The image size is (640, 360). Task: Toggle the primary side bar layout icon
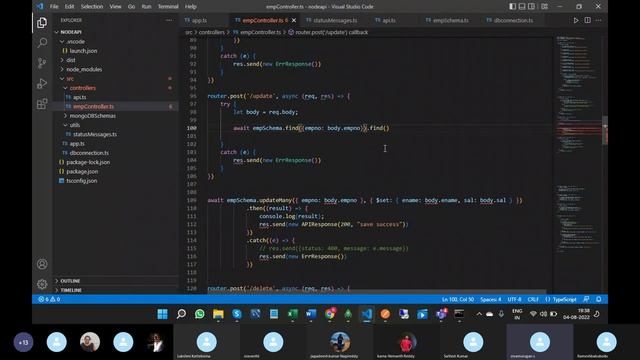click(512, 7)
